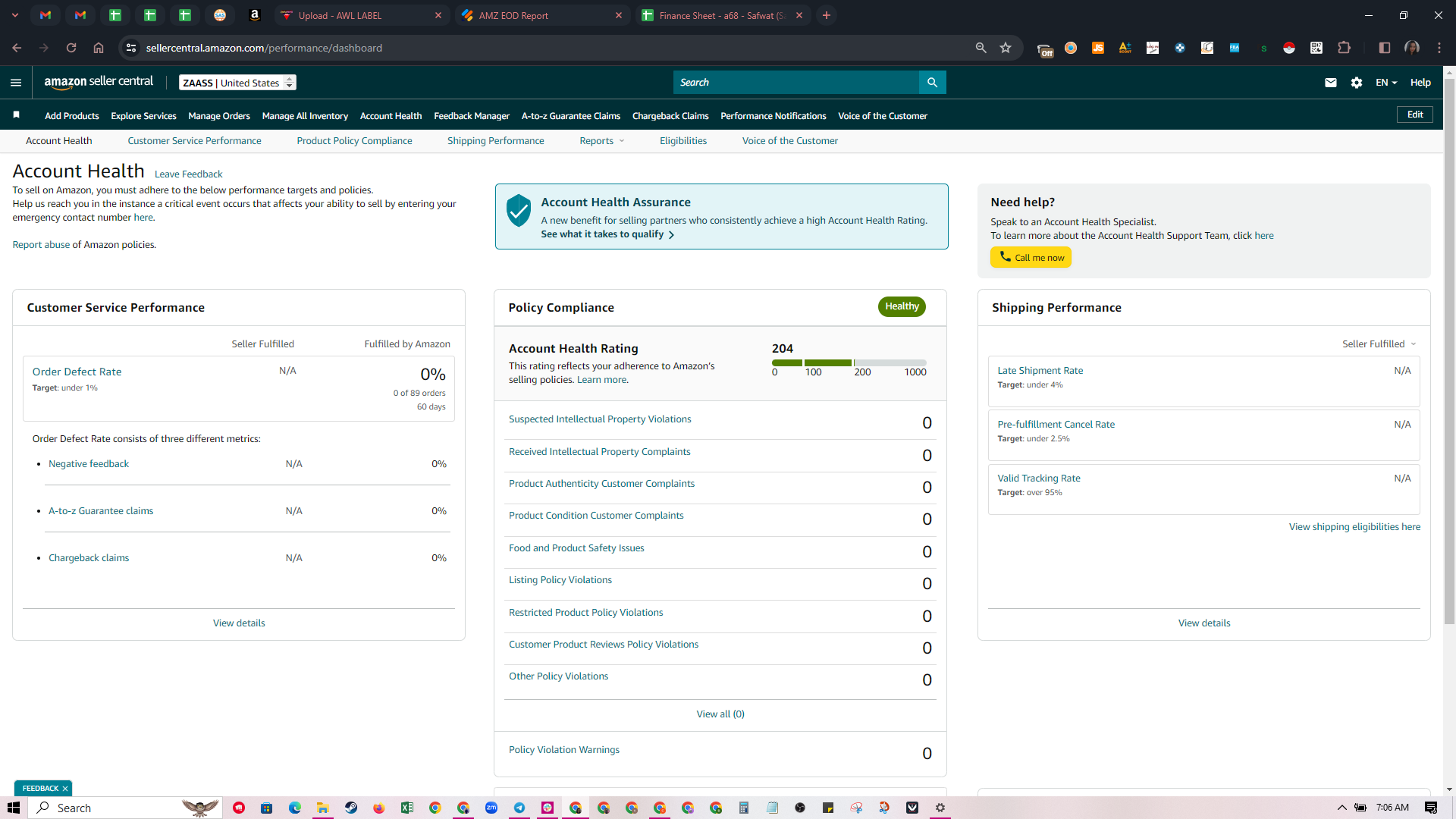Image resolution: width=1456 pixels, height=819 pixels.
Task: Open the Extensions puzzle-piece menu
Action: pos(1344,48)
